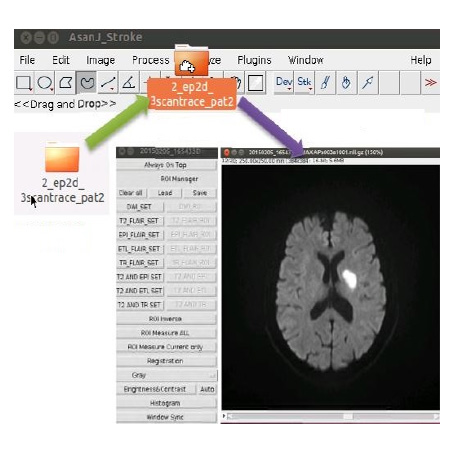Select the Polygon selection tool
The height and width of the screenshot is (454, 454).
pyautogui.click(x=66, y=83)
